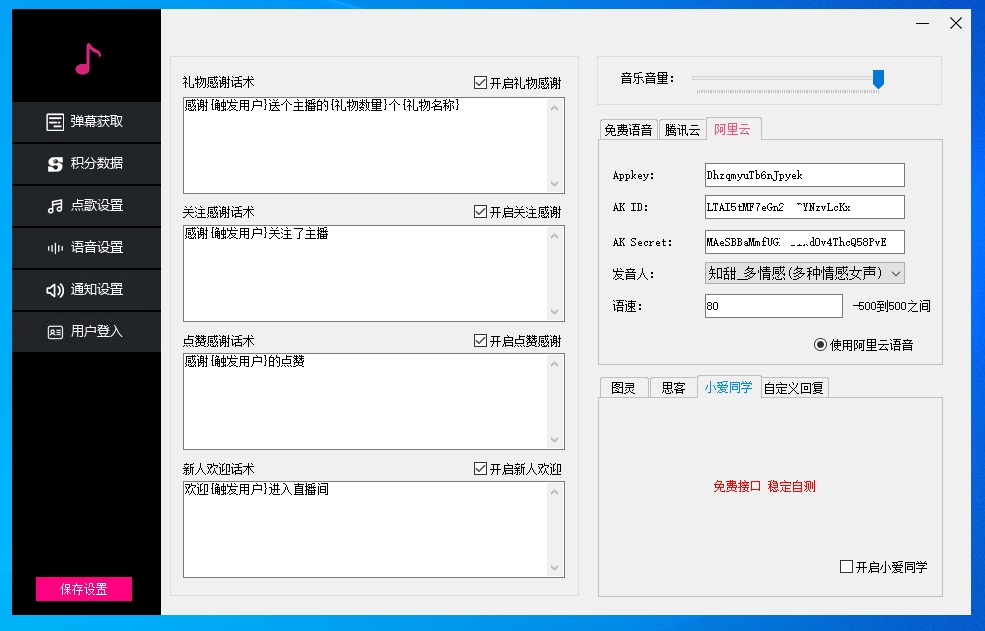Open 点歌设置 from the sidebar
Image resolution: width=985 pixels, height=631 pixels.
pos(86,206)
